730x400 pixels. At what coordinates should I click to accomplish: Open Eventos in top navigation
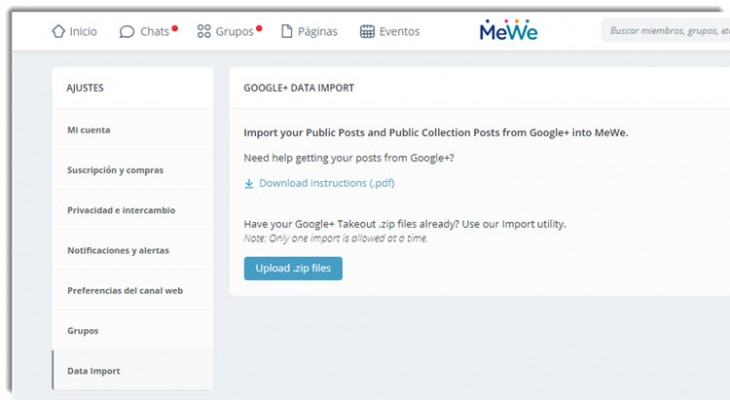click(390, 31)
